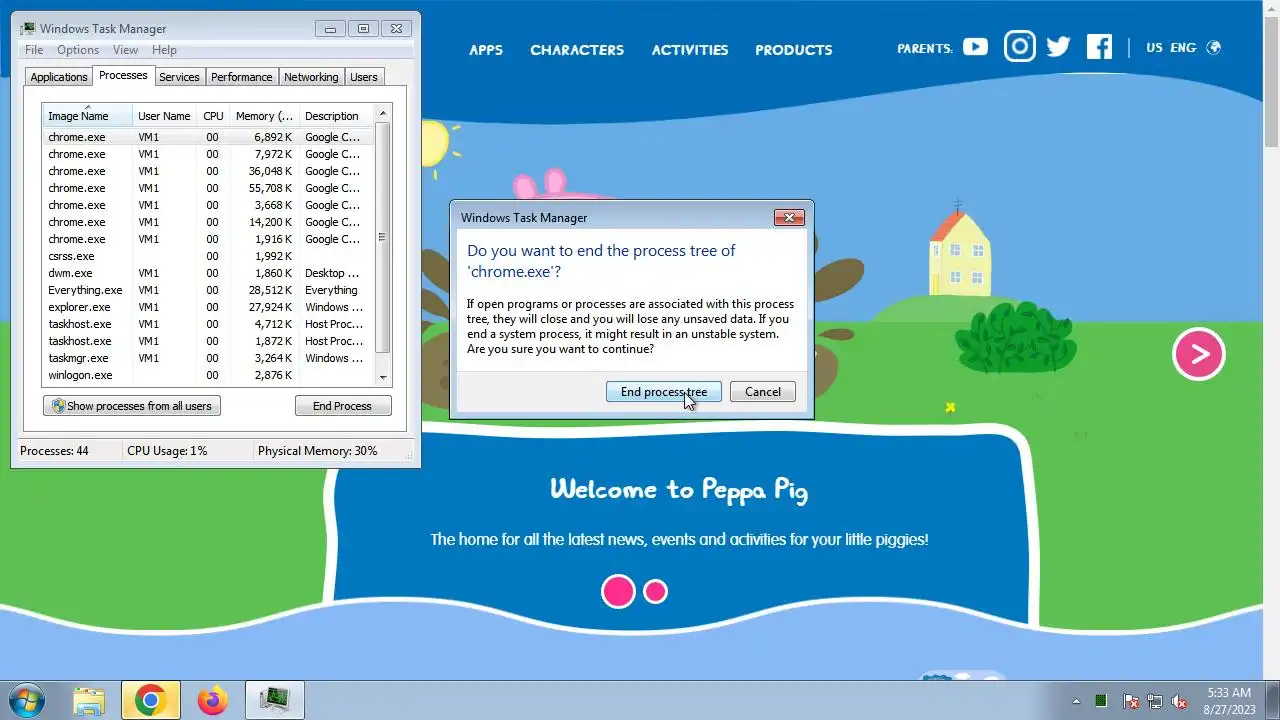The height and width of the screenshot is (720, 1280).
Task: Select the Processes tab
Action: click(123, 75)
